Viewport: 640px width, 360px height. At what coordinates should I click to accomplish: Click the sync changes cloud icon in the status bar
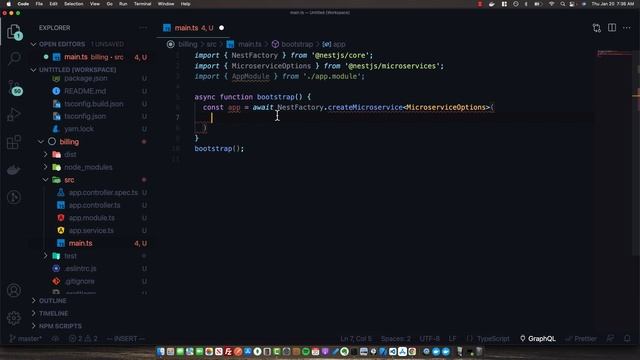(55, 338)
